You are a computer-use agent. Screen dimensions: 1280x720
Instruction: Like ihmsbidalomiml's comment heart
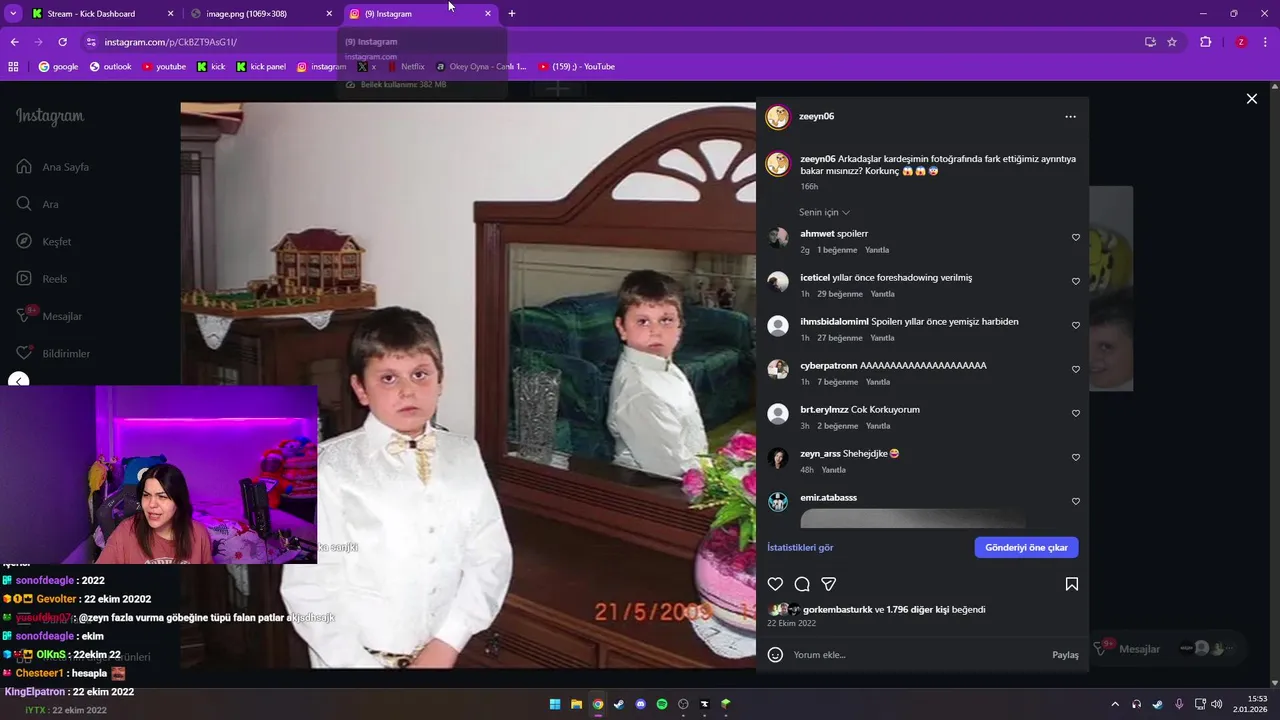pos(1076,326)
